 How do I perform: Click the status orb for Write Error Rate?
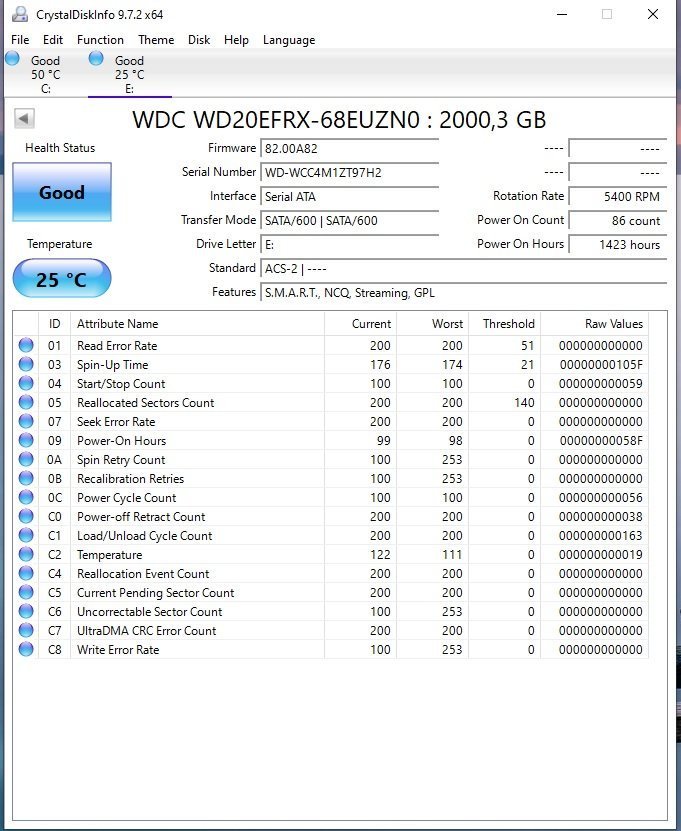pyautogui.click(x=25, y=650)
